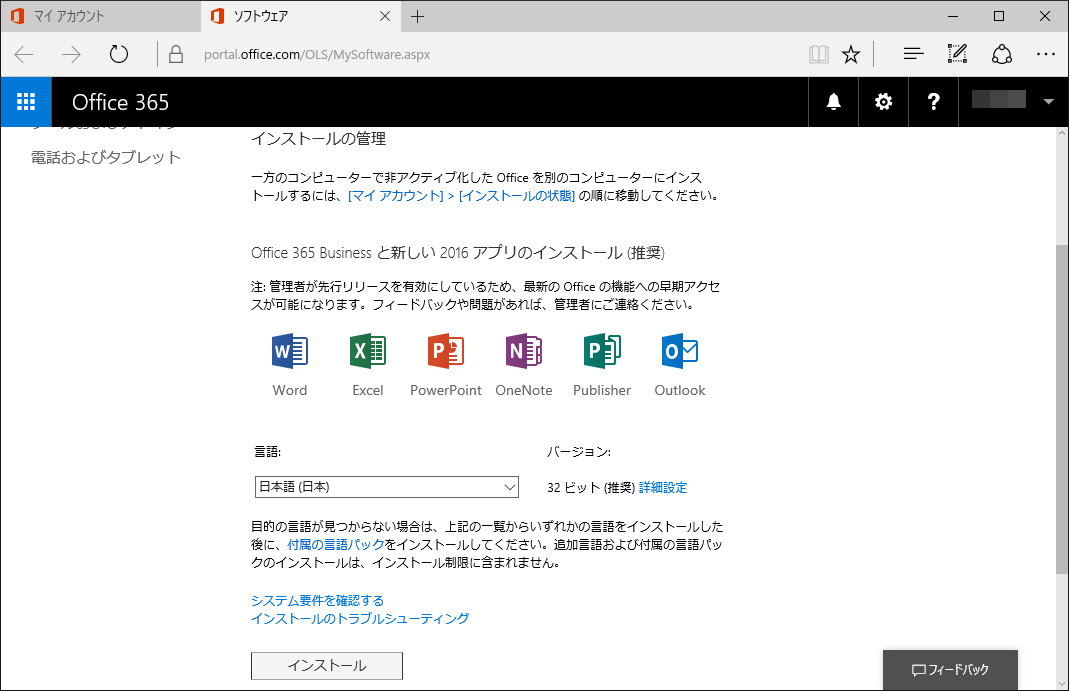This screenshot has width=1069, height=691.
Task: Click the Outlook label text
Action: 680,390
